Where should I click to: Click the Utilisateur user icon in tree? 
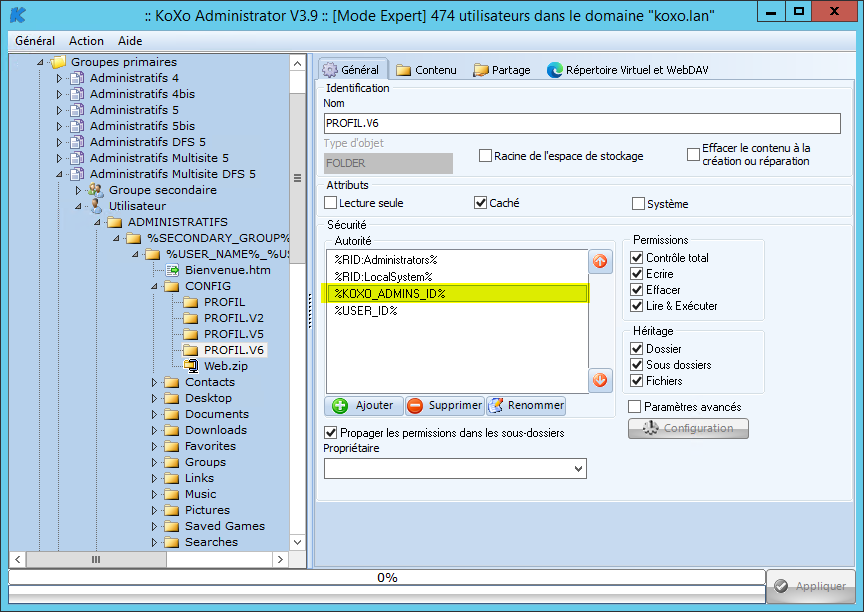tap(96, 206)
